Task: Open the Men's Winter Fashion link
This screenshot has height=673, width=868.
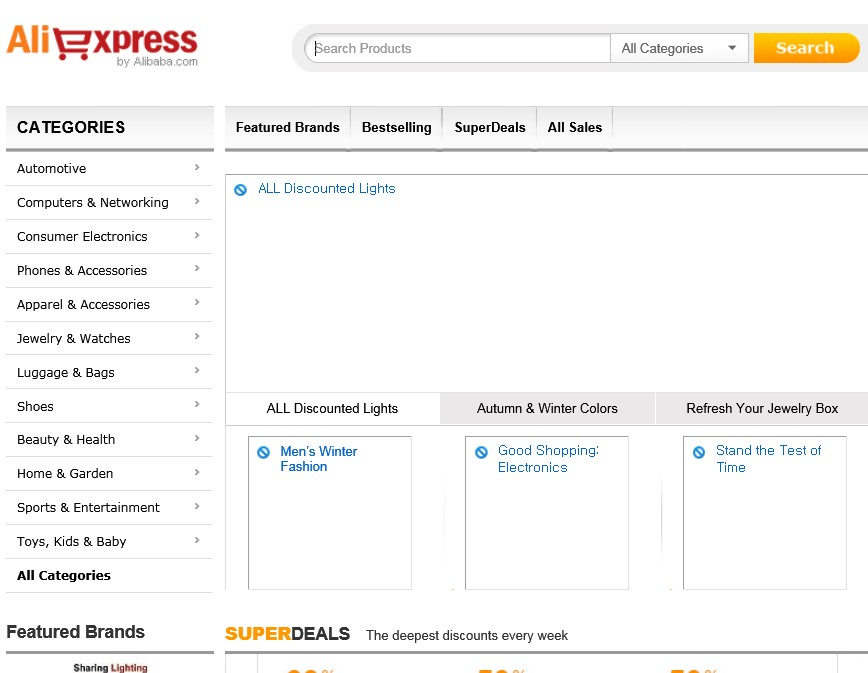Action: pos(319,459)
